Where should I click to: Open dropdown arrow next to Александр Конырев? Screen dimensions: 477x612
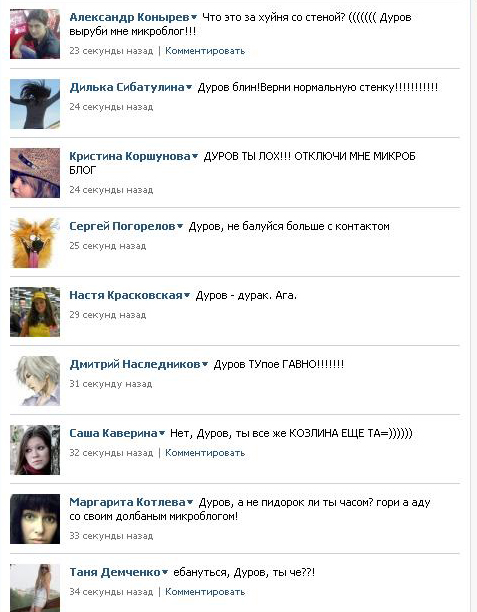click(x=194, y=18)
